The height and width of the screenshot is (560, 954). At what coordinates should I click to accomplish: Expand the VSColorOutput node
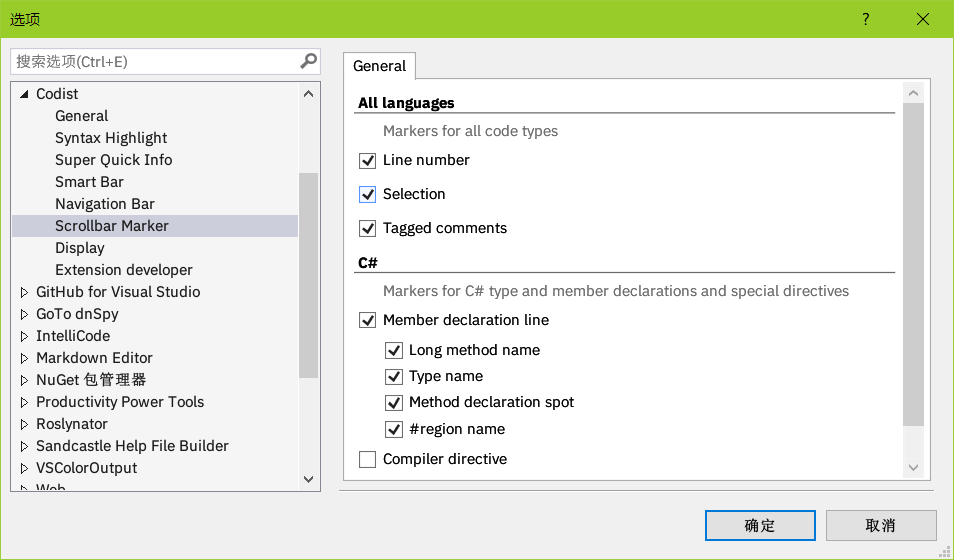(24, 468)
